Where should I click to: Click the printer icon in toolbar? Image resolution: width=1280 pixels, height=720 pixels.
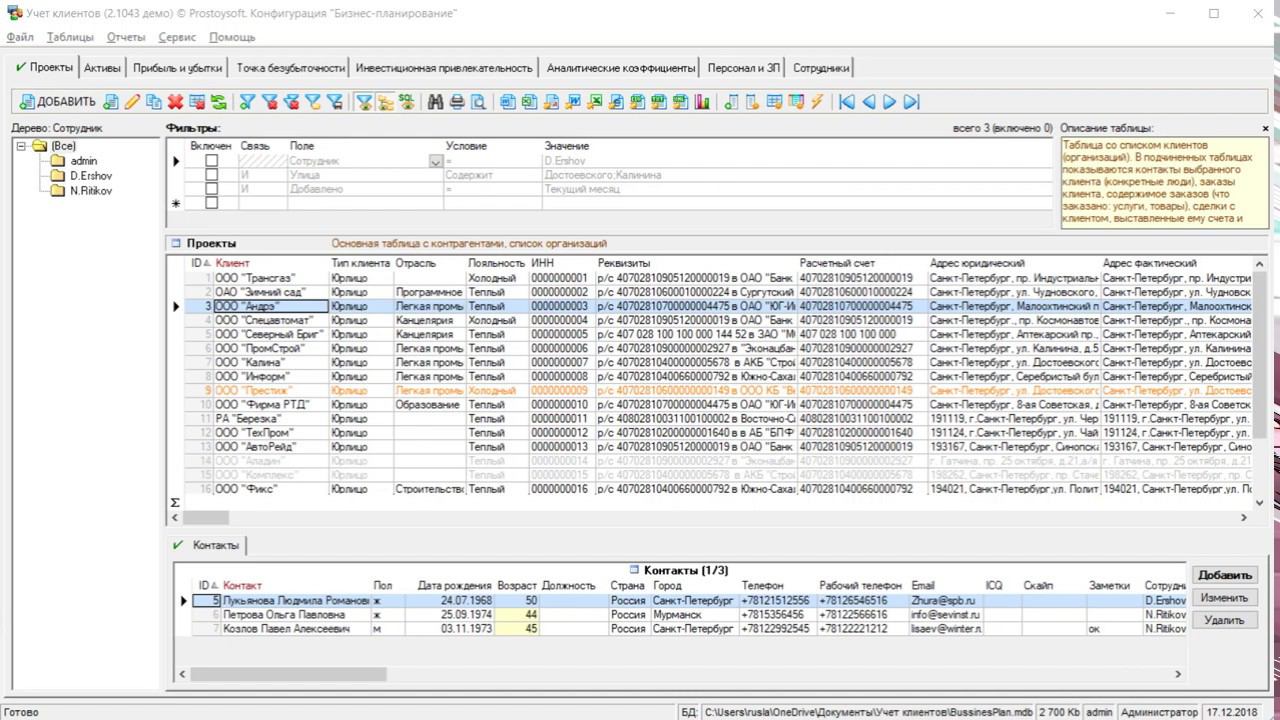tap(457, 102)
